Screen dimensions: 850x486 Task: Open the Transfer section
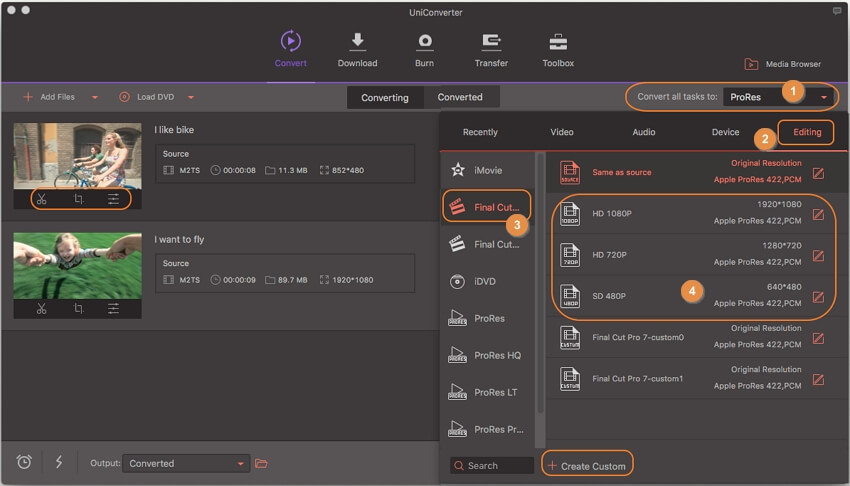491,49
